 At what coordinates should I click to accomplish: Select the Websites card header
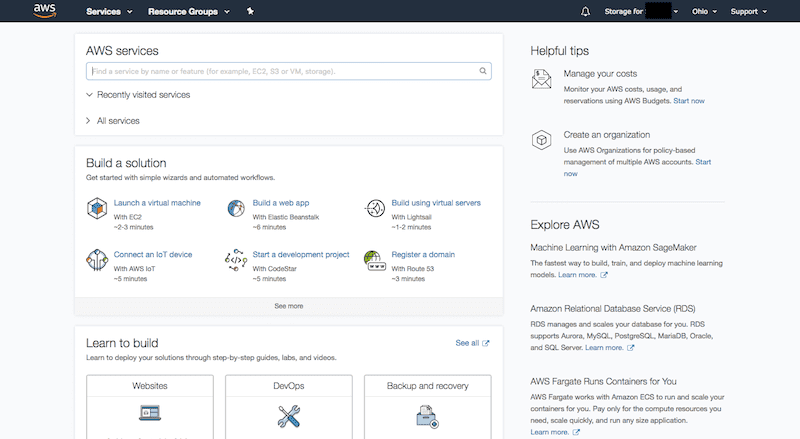150,386
